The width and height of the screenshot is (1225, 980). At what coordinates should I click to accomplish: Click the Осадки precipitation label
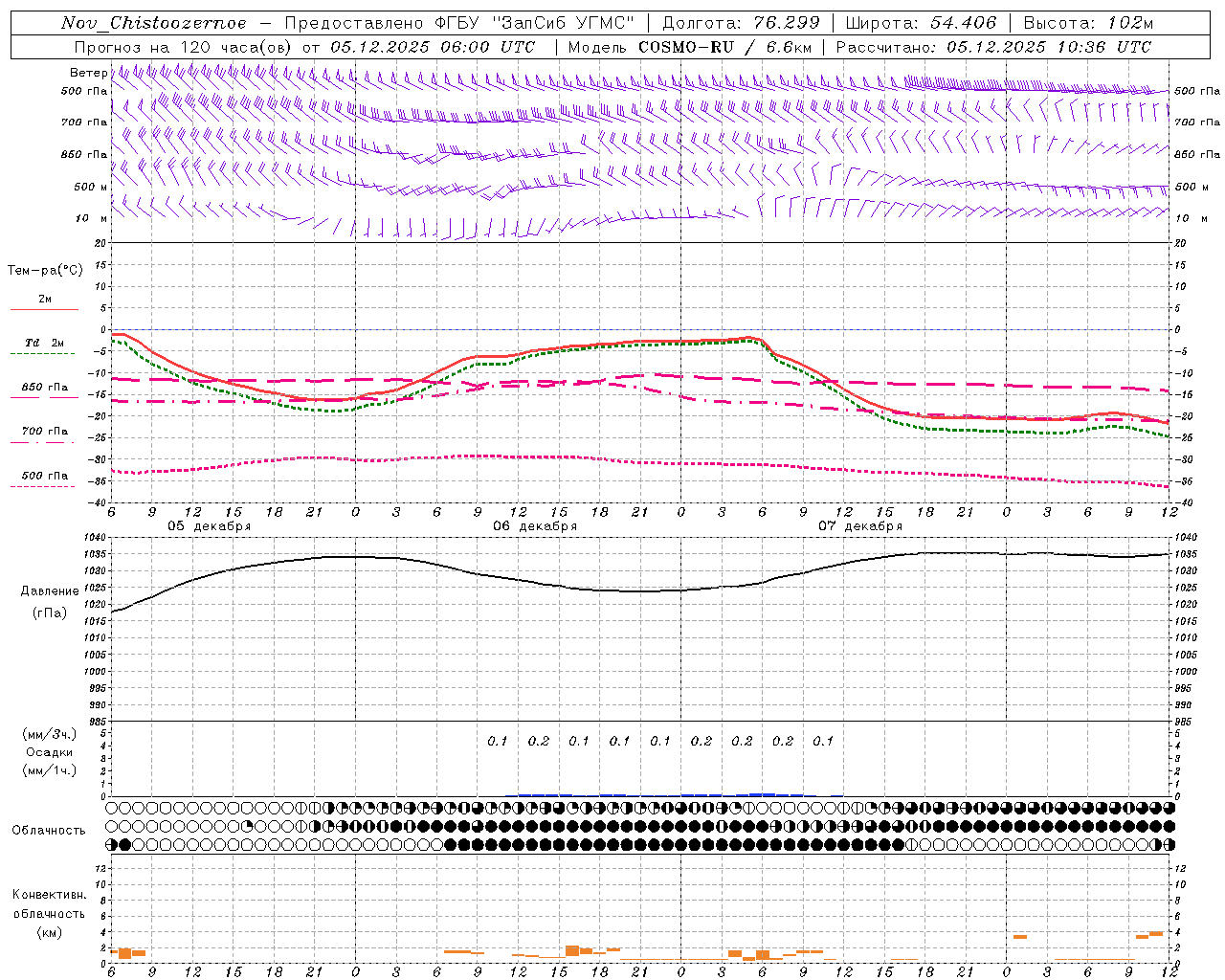pos(50,752)
